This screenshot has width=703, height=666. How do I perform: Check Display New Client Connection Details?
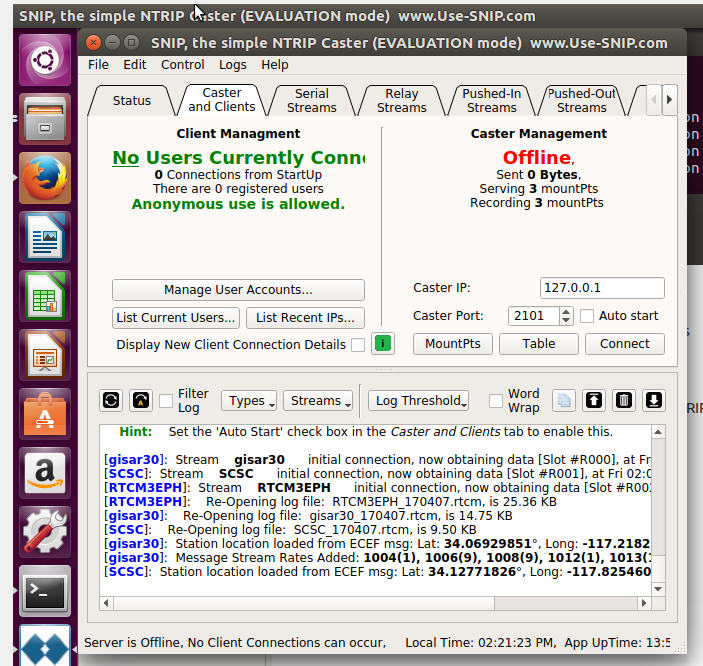[x=358, y=345]
